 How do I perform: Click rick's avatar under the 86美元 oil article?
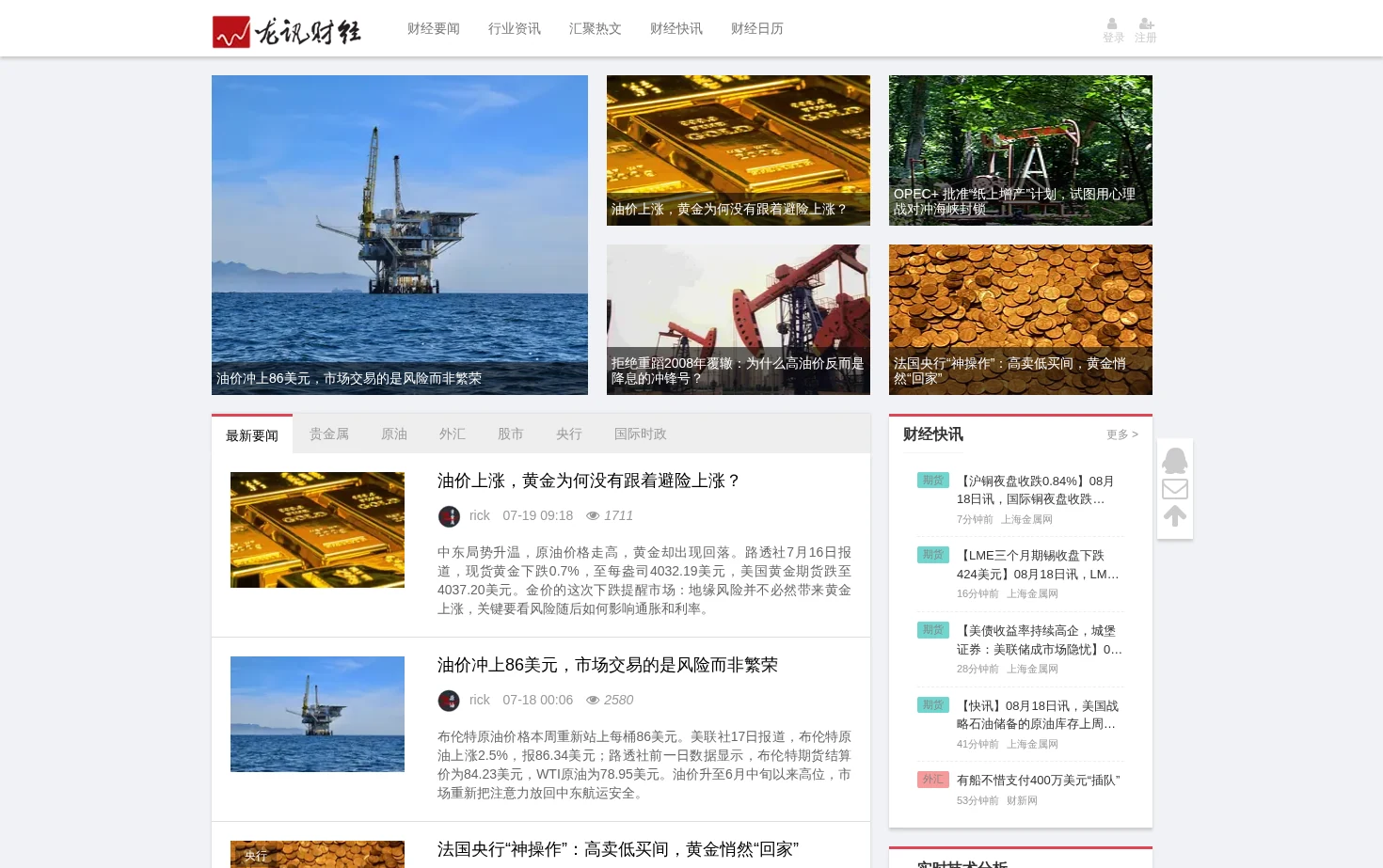coord(449,701)
